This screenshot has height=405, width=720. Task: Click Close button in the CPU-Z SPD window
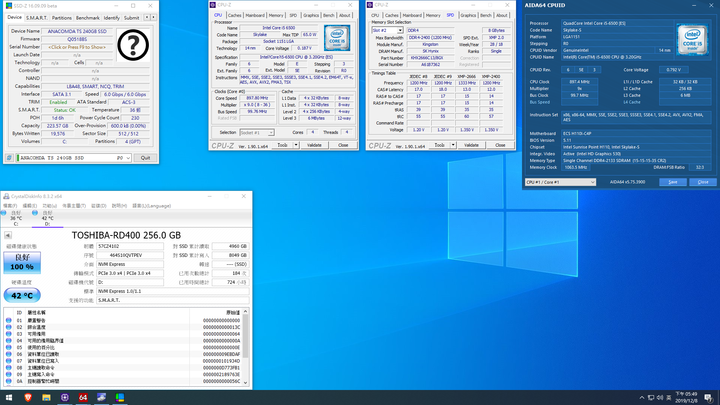click(x=500, y=145)
